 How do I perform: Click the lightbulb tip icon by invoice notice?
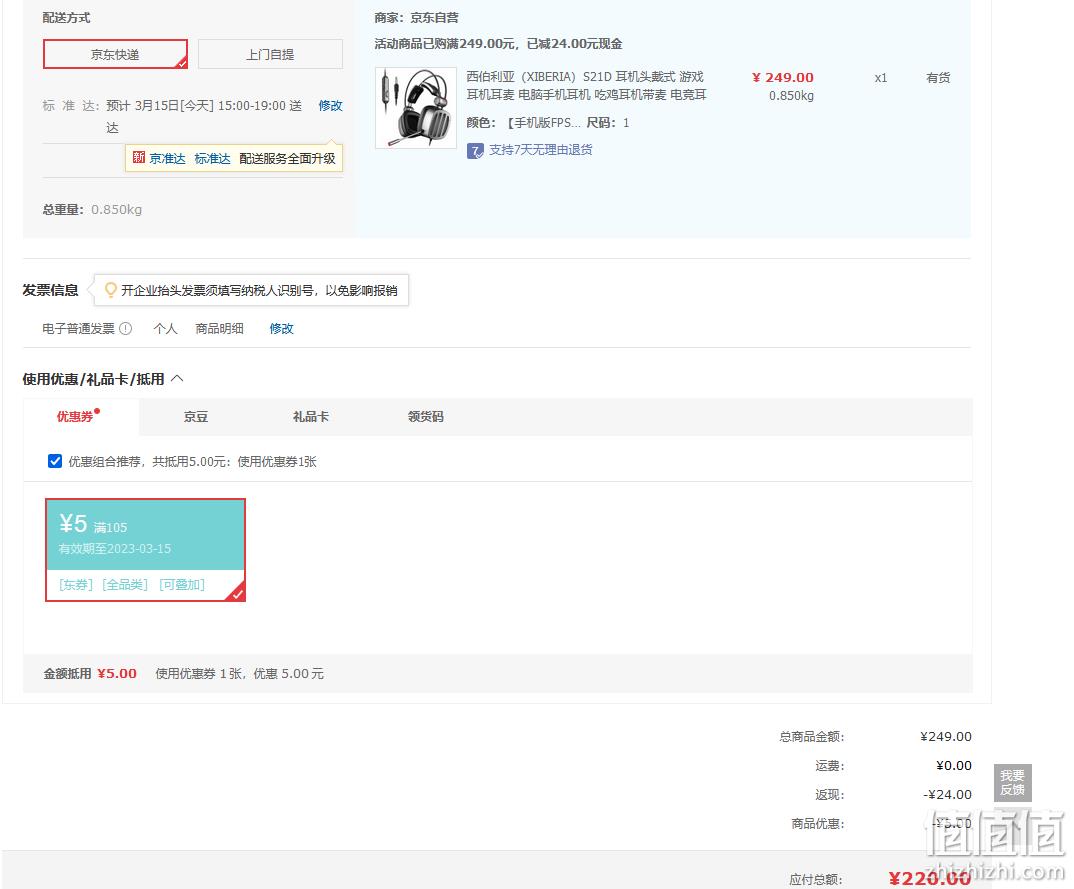click(x=110, y=290)
